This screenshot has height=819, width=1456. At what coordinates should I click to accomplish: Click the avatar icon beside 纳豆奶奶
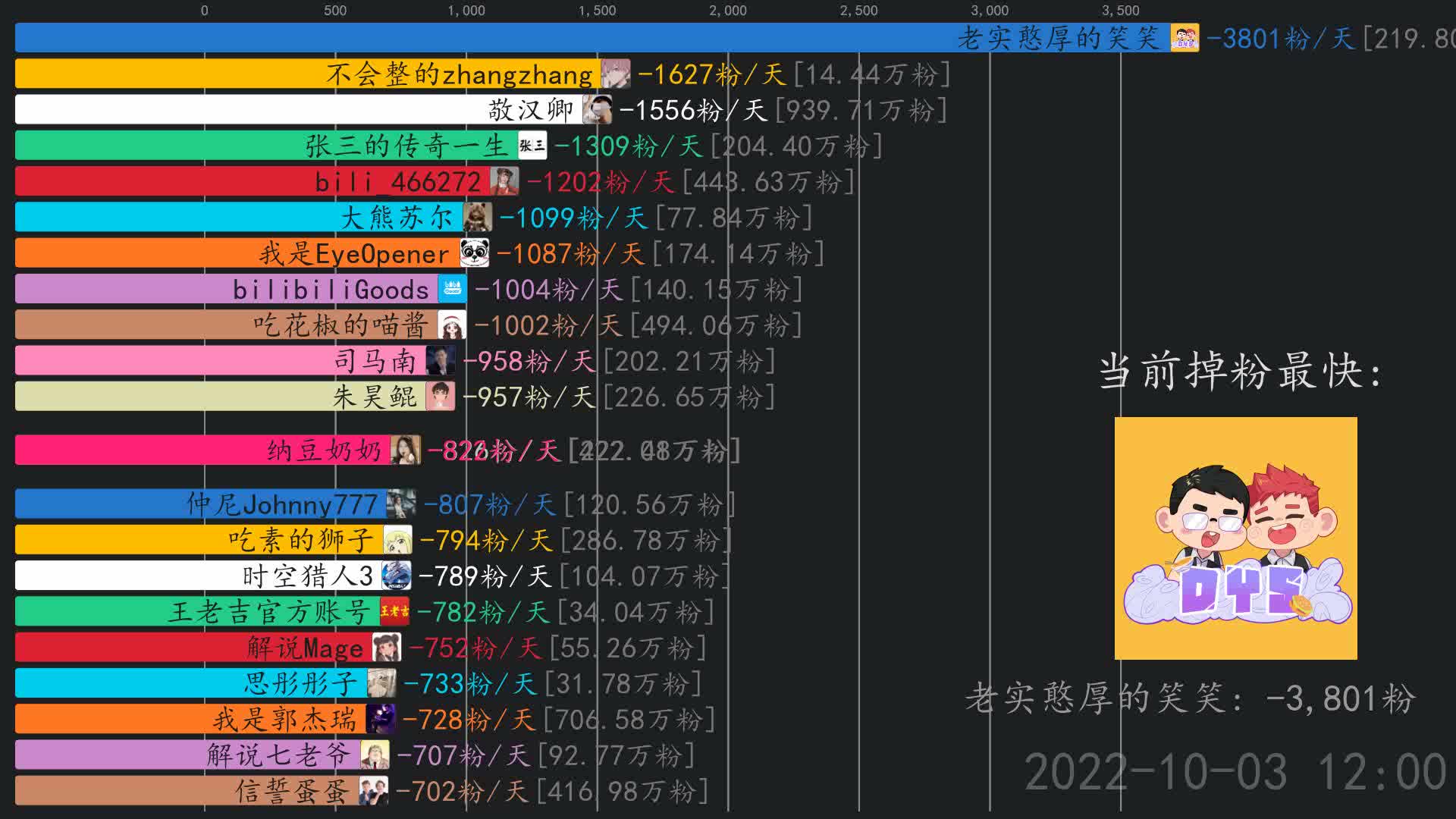[406, 450]
